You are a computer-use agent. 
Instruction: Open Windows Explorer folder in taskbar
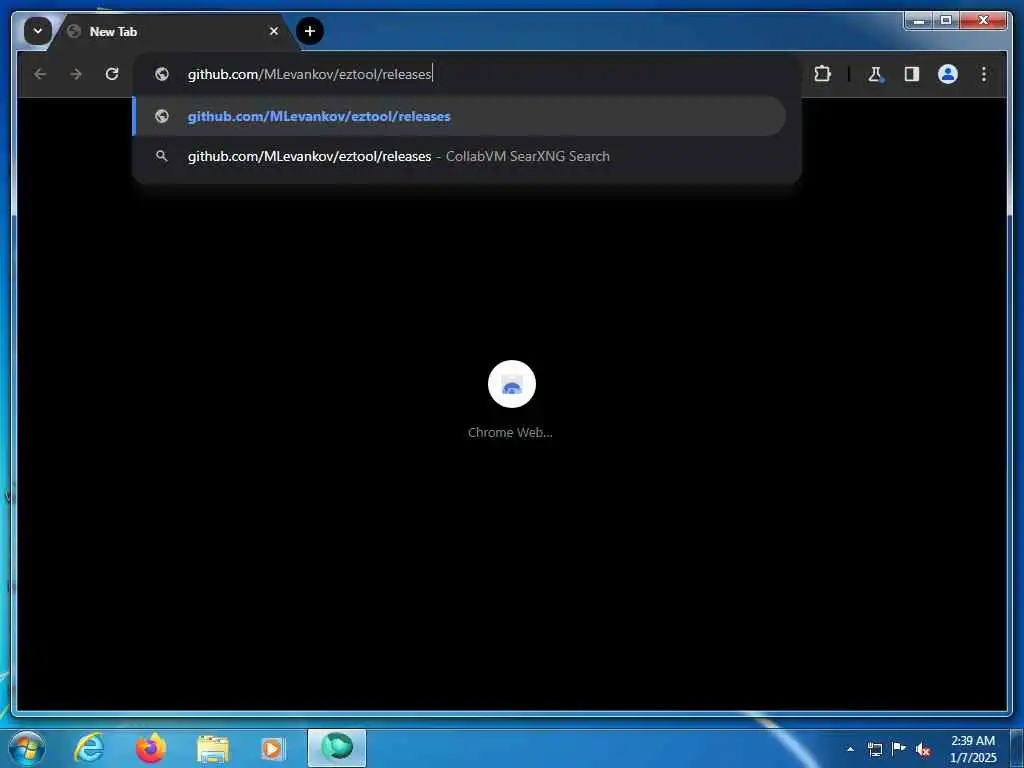(x=213, y=749)
